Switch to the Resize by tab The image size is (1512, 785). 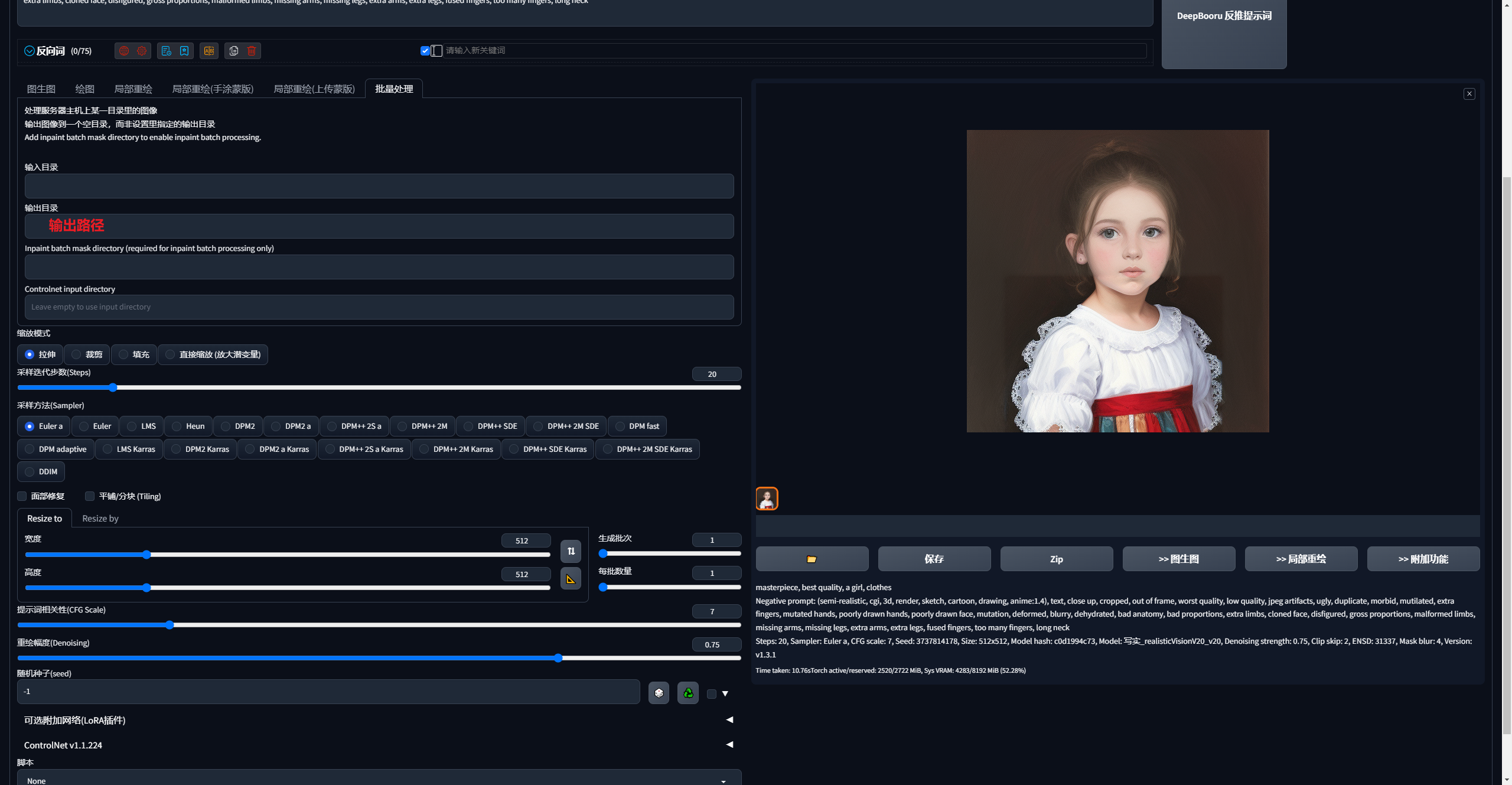point(100,519)
